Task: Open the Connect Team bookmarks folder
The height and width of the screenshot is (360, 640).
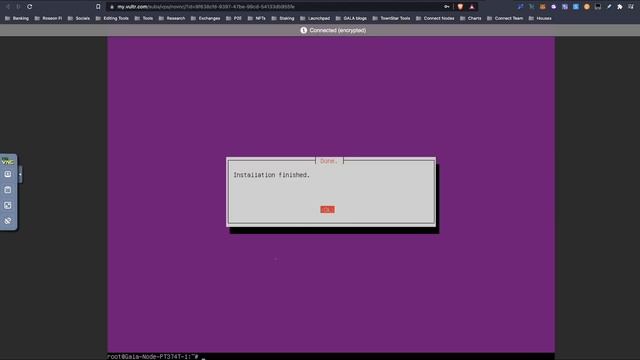Action: (x=505, y=18)
